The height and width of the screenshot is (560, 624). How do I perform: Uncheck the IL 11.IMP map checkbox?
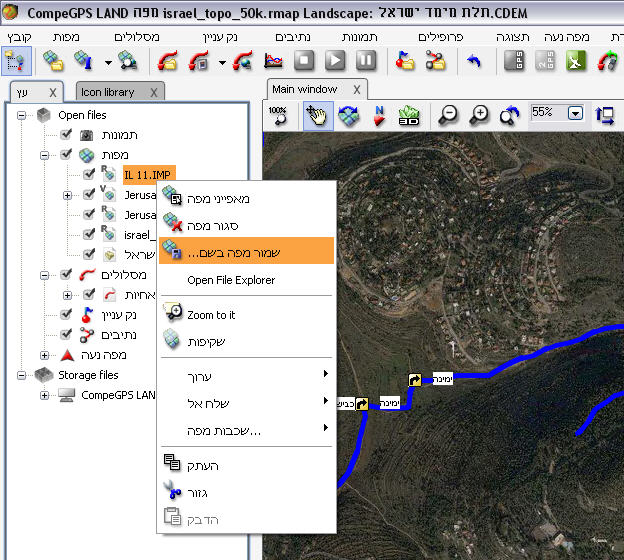(x=89, y=175)
